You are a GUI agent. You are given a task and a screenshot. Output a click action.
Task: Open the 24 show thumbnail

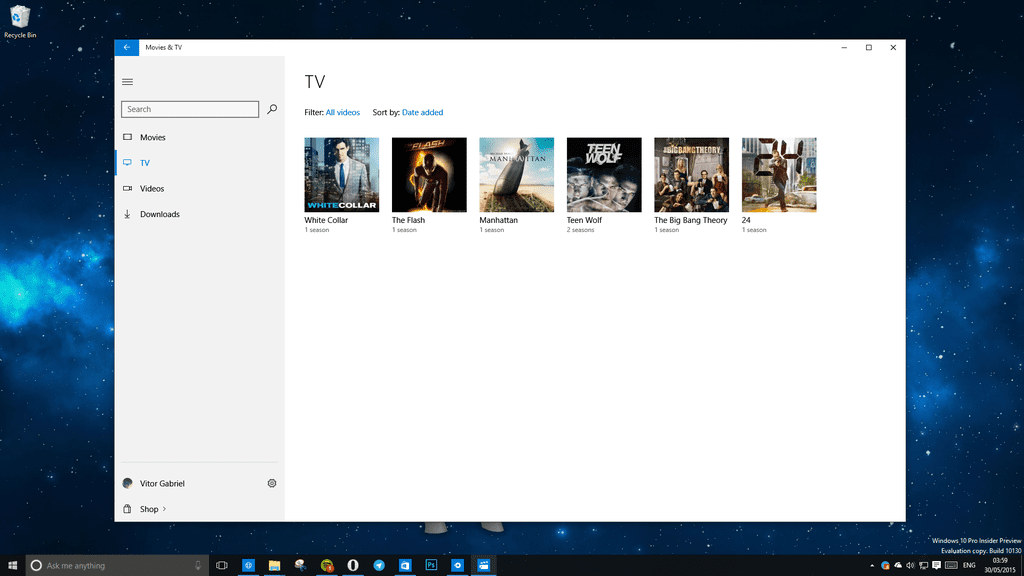click(779, 174)
